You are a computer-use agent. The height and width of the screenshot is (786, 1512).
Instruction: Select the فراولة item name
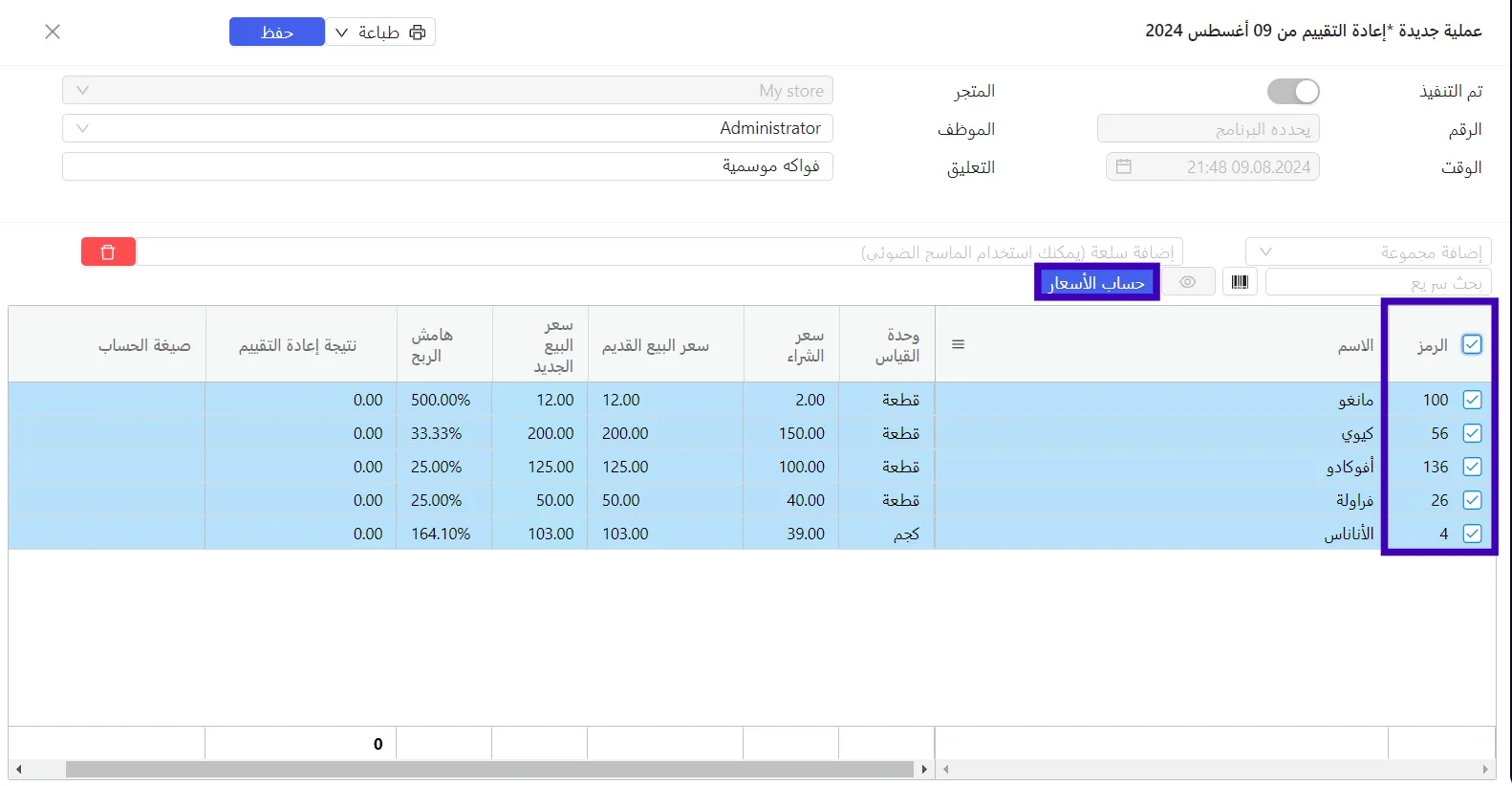1354,500
